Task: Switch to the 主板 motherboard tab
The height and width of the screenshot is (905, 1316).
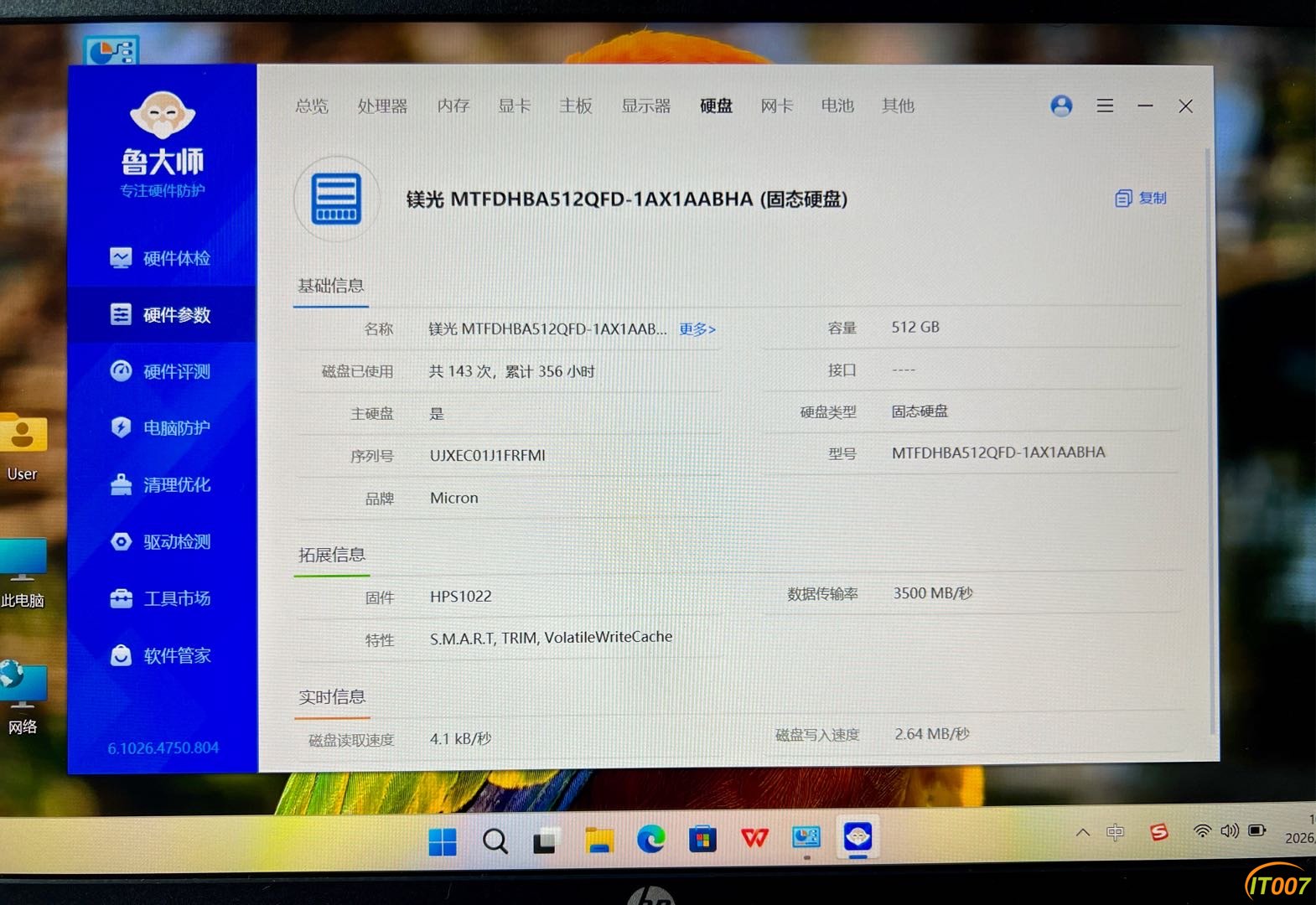Action: 576,106
